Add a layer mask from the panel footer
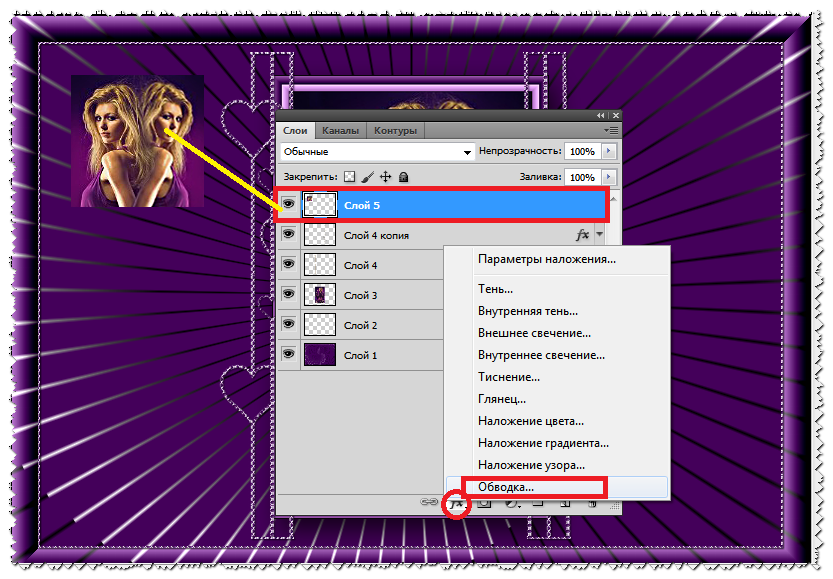This screenshot has height=579, width=833. click(484, 503)
